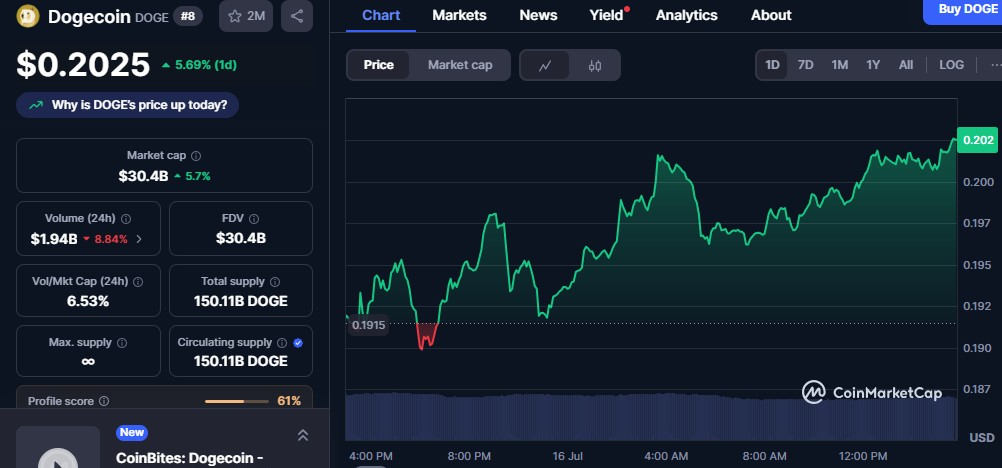The image size is (1002, 468).
Task: Select the 1Y time range
Action: [x=873, y=65]
